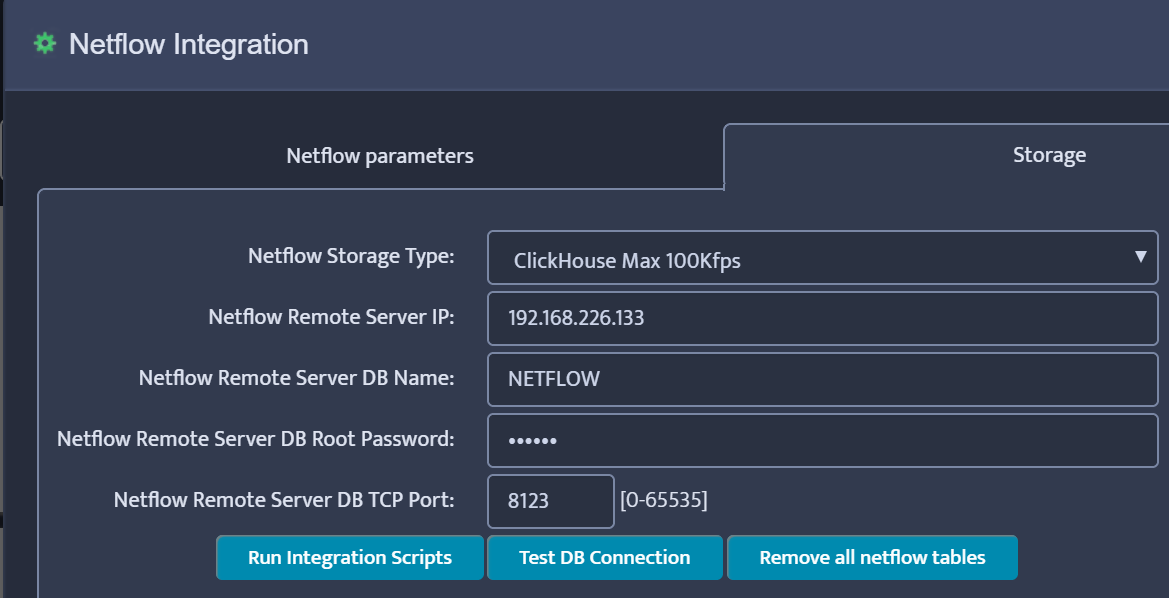
Task: Click the Netflow Storage Type label
Action: coord(351,256)
